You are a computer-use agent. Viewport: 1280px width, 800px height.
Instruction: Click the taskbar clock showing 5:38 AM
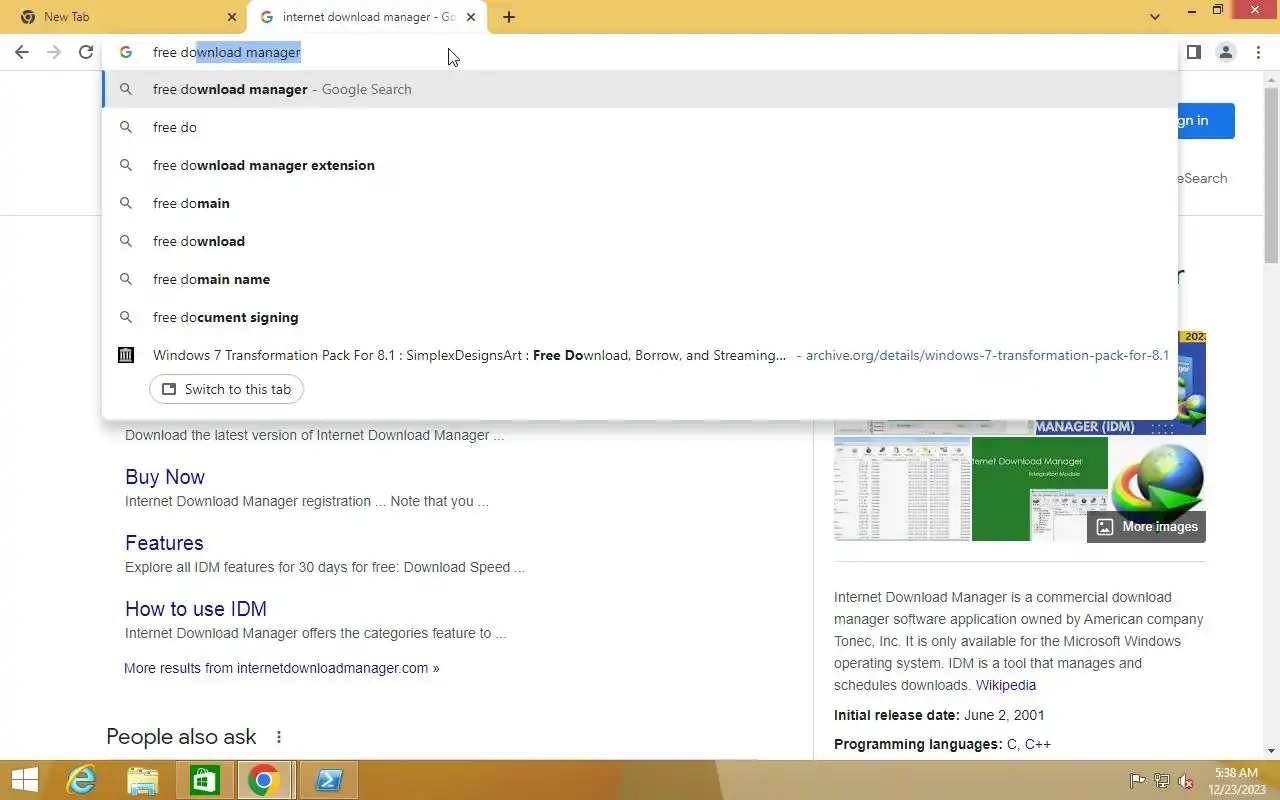(1236, 781)
